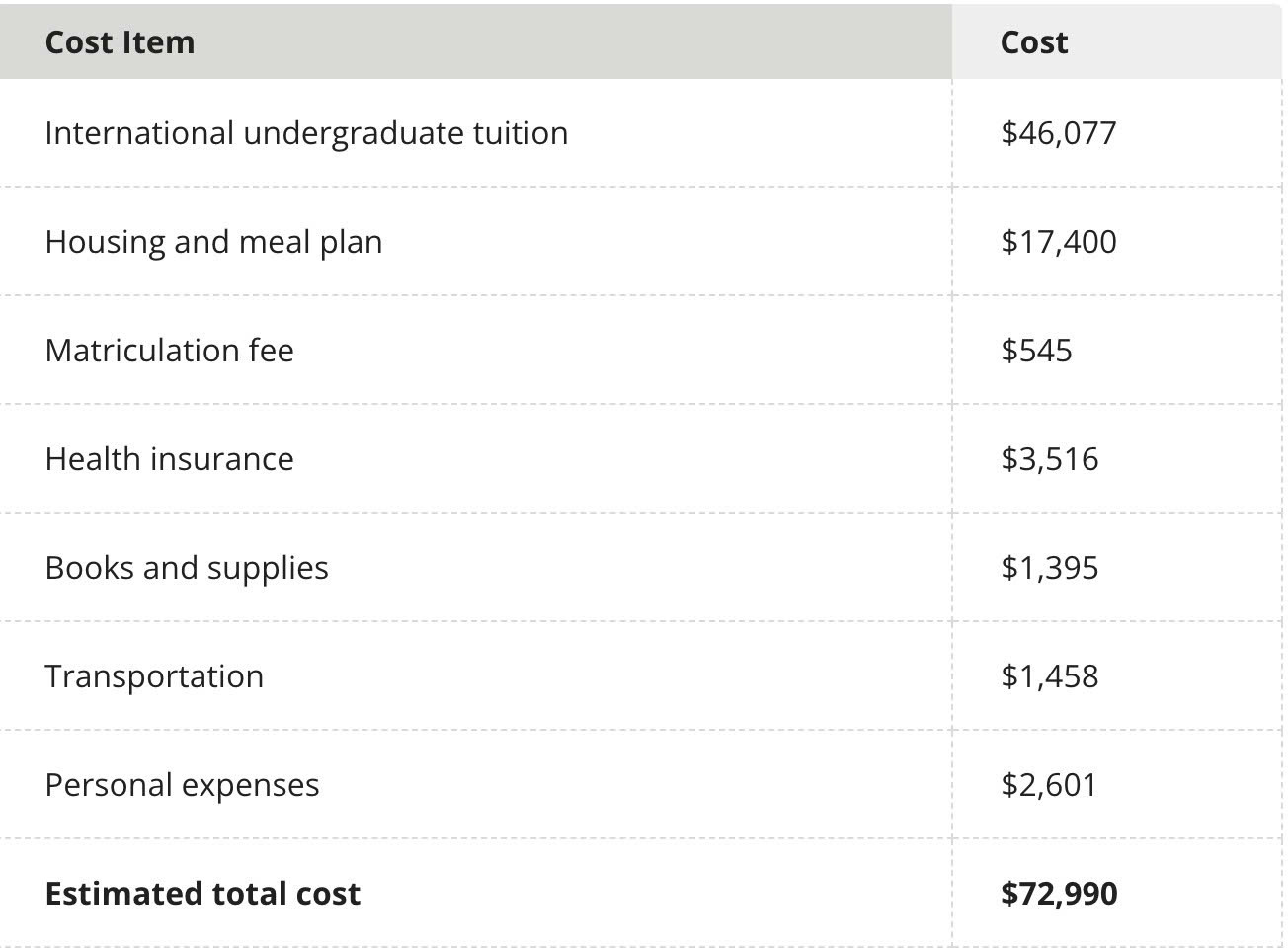1288x952 pixels.
Task: Click the Cost column header
Action: (x=1033, y=42)
